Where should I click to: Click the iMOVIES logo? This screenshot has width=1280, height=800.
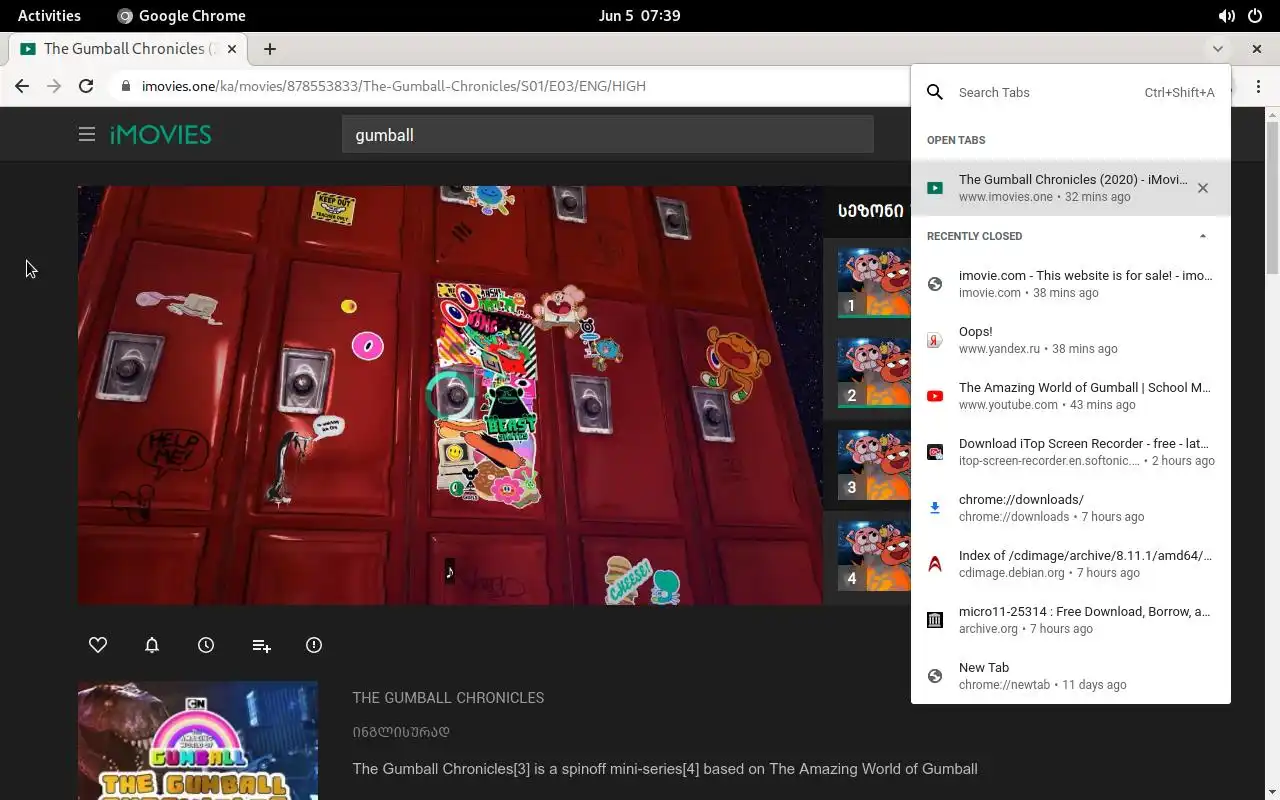160,134
